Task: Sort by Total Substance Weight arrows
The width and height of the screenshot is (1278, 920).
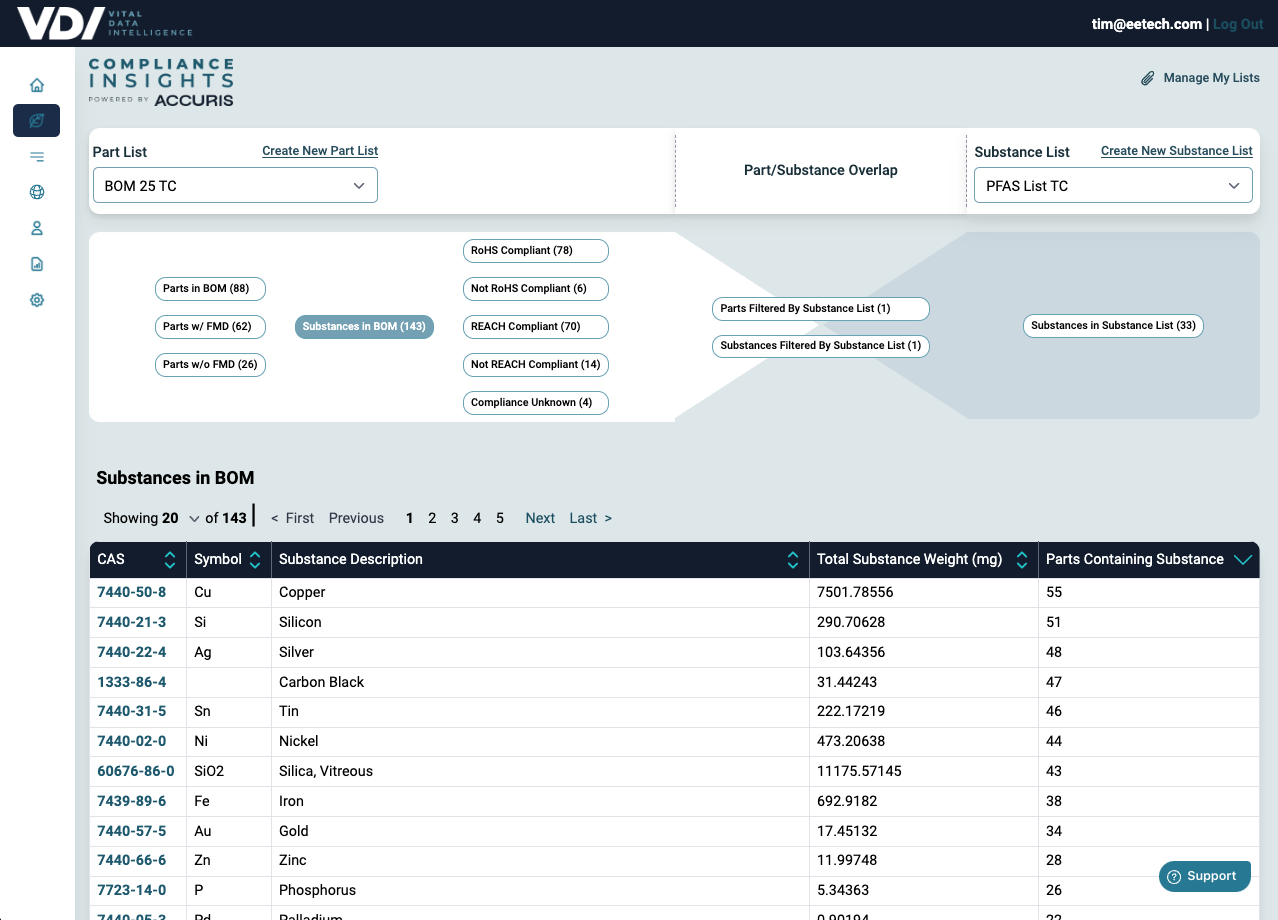Action: tap(1022, 560)
